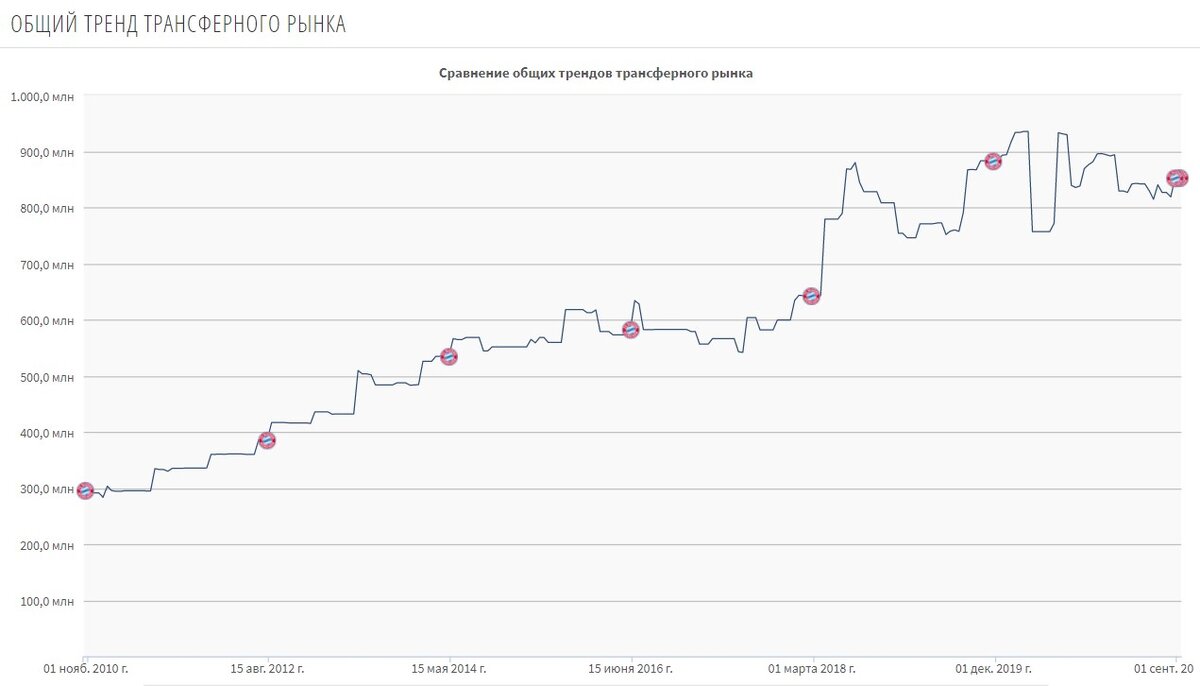Click chart title 'Сравнение общих трендов трансферного рынка'
The width and height of the screenshot is (1200, 686).
coord(596,73)
